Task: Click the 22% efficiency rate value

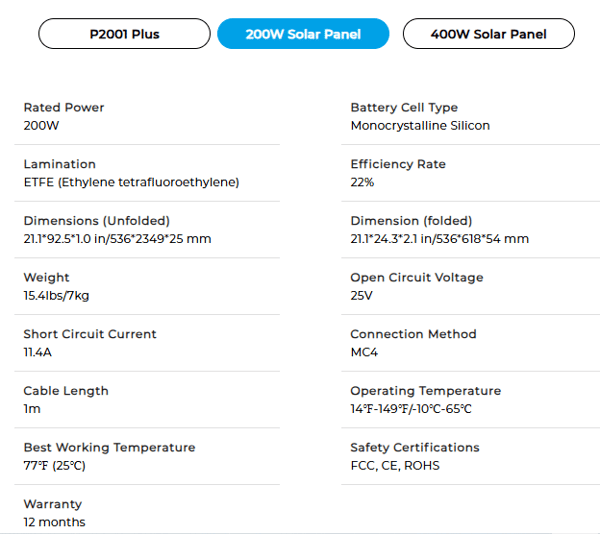Action: click(362, 183)
